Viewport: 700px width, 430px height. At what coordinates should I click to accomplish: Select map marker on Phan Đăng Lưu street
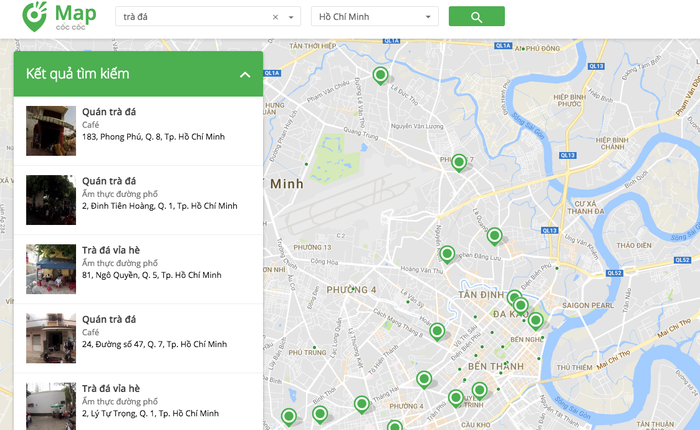447,255
